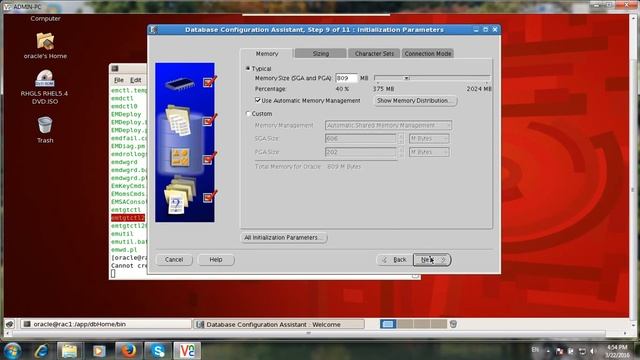Viewport: 640px width, 360px height.
Task: Open the Computer desktop icon
Action: (x=45, y=18)
